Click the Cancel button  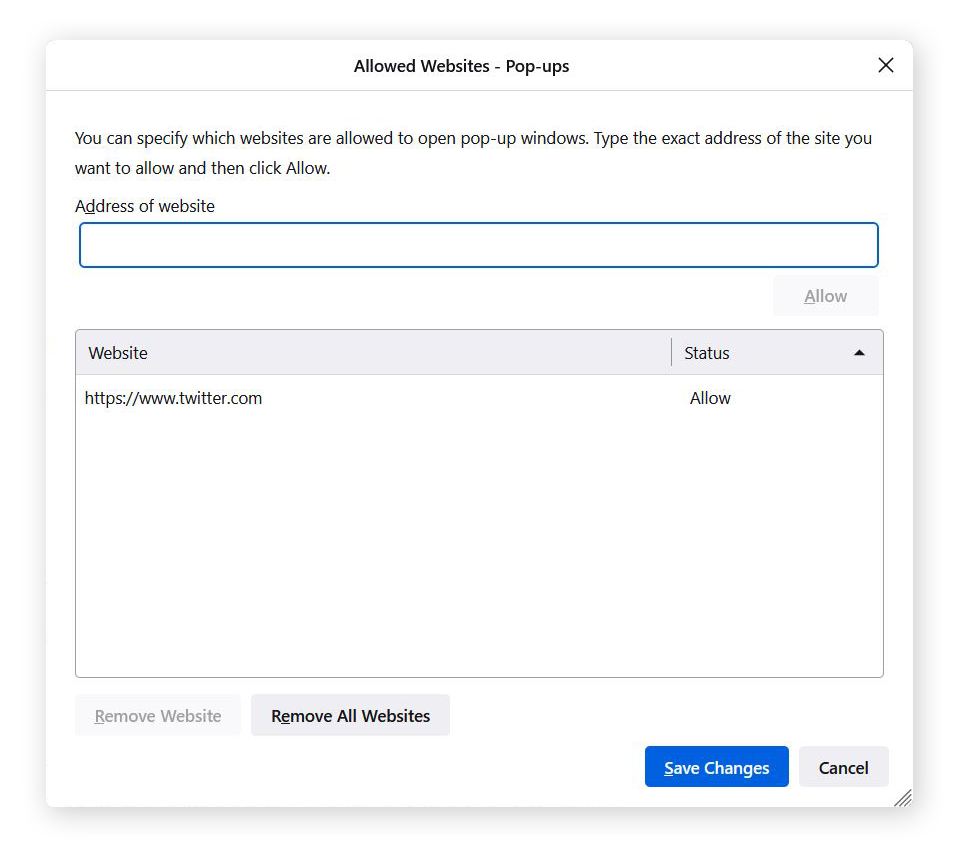point(843,766)
